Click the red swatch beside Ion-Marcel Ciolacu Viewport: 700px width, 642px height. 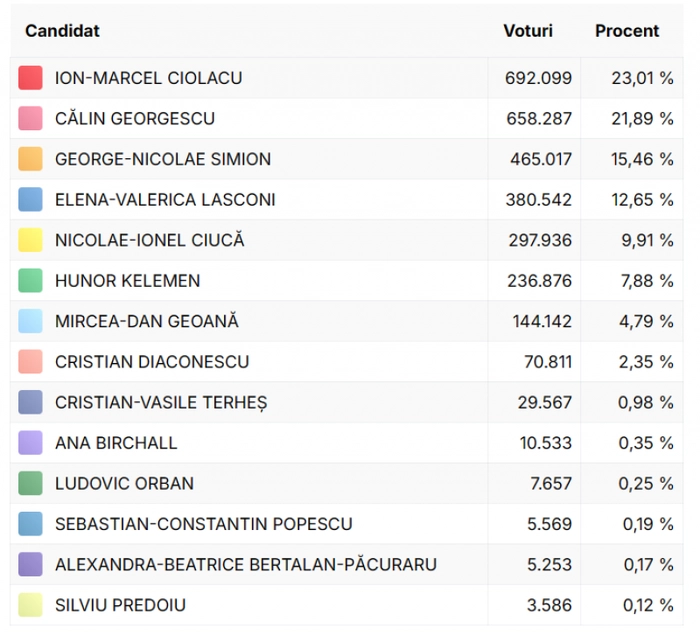(x=31, y=78)
